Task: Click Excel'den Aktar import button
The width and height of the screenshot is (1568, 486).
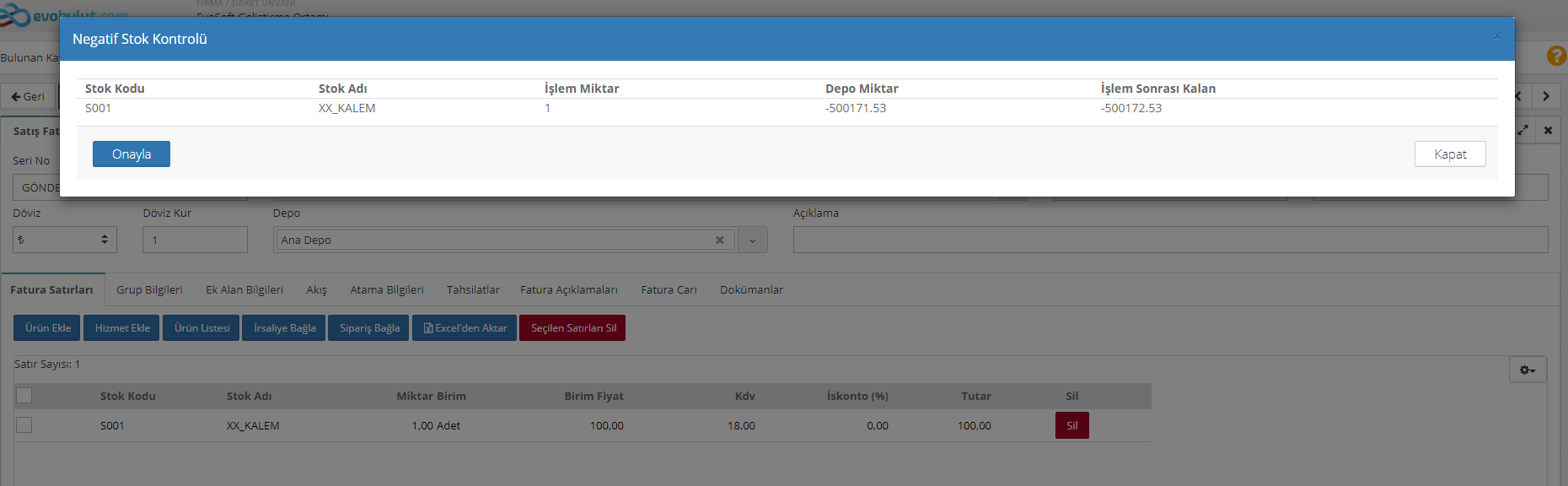Action: click(464, 328)
